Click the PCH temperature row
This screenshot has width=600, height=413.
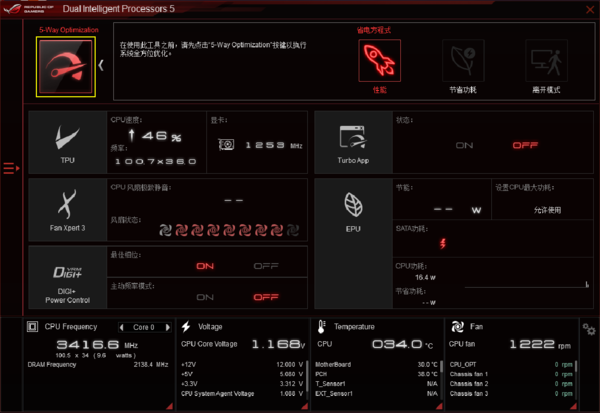[x=377, y=374]
